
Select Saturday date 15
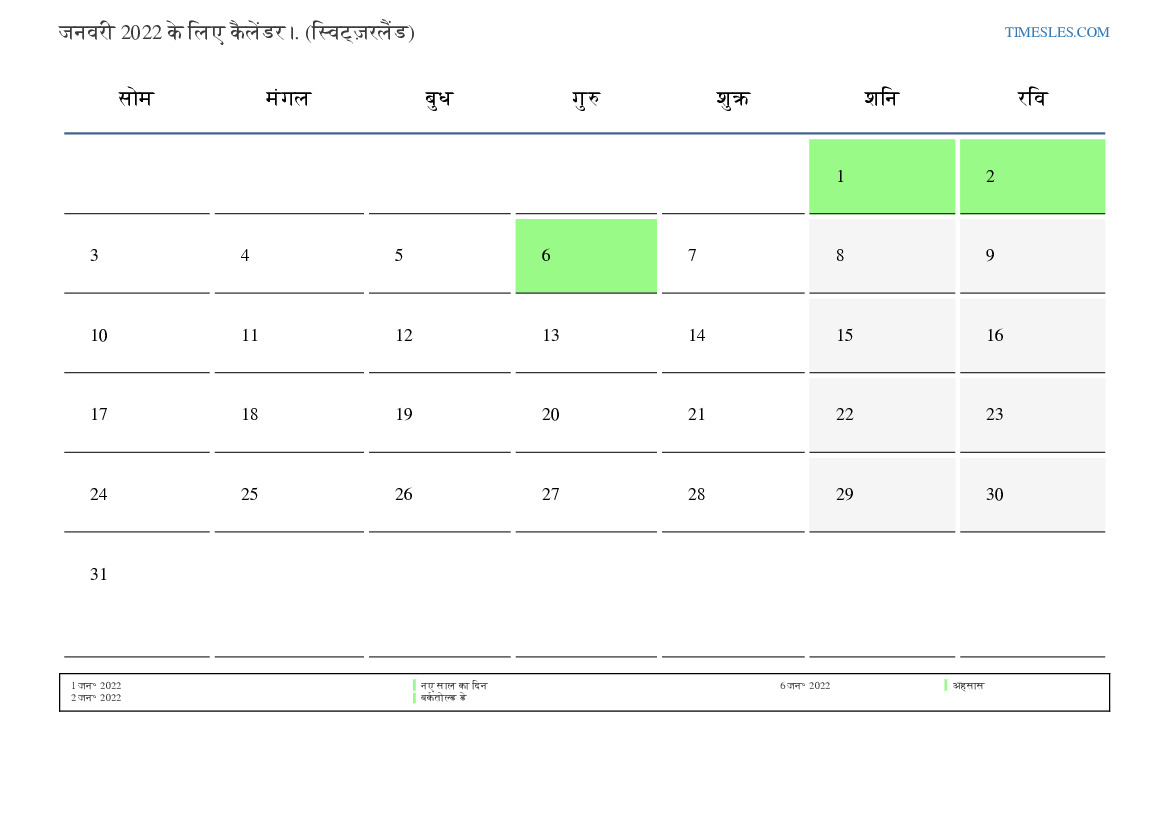[x=845, y=336]
